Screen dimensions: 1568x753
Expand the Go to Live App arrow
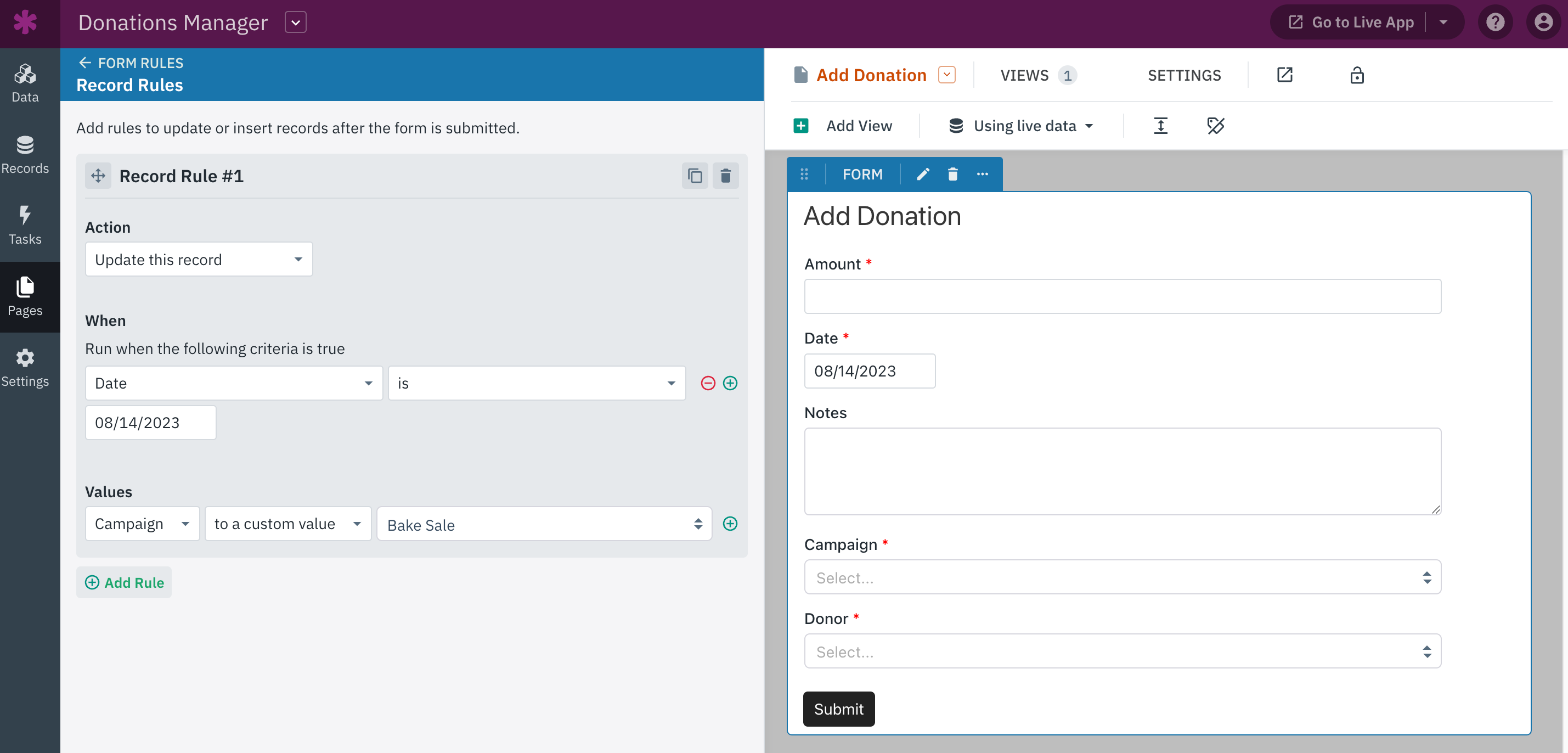coord(1443,23)
